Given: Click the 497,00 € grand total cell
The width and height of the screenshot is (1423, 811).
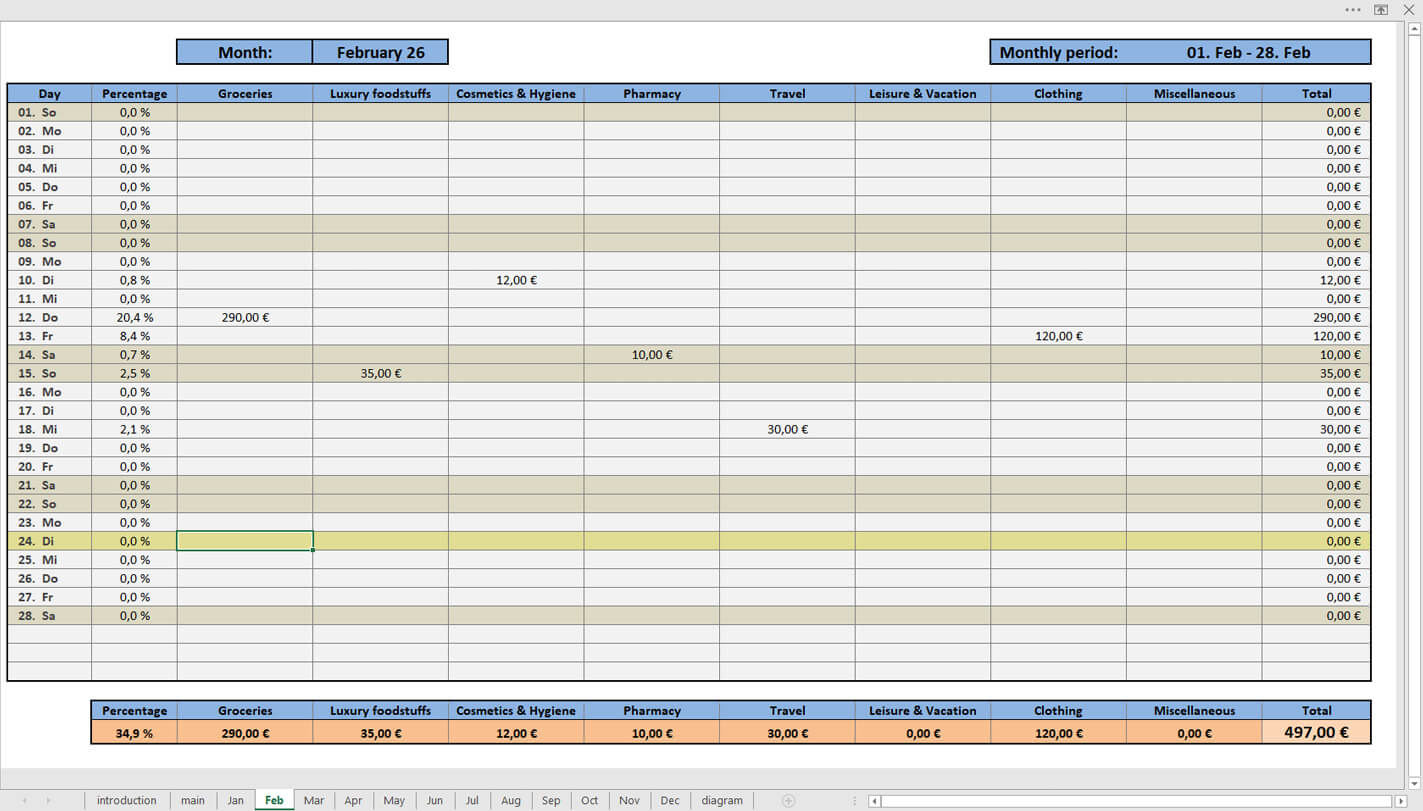Looking at the screenshot, I should (1316, 732).
